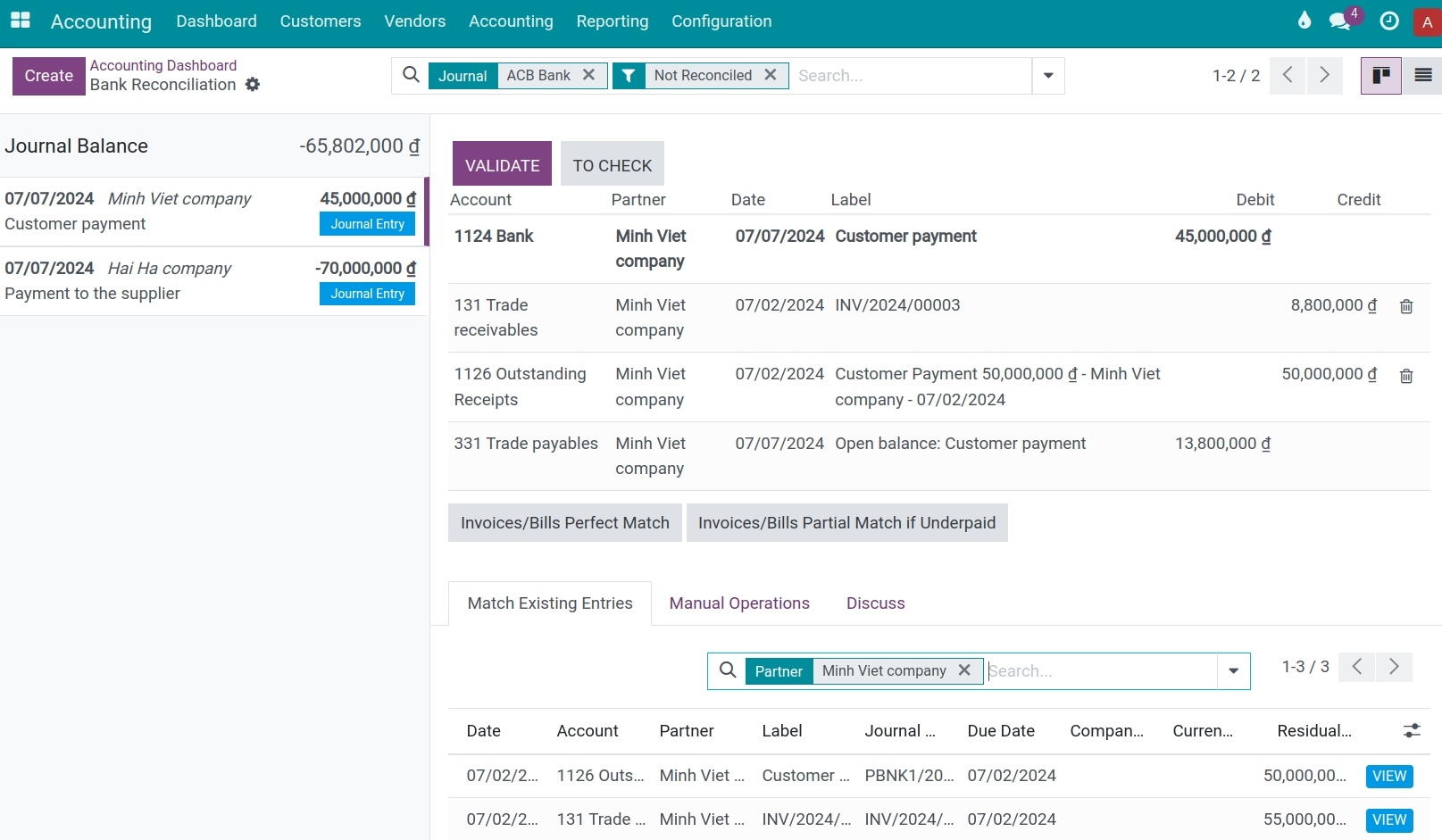Go to previous page of statement lines
The image size is (1442, 840).
[1288, 75]
